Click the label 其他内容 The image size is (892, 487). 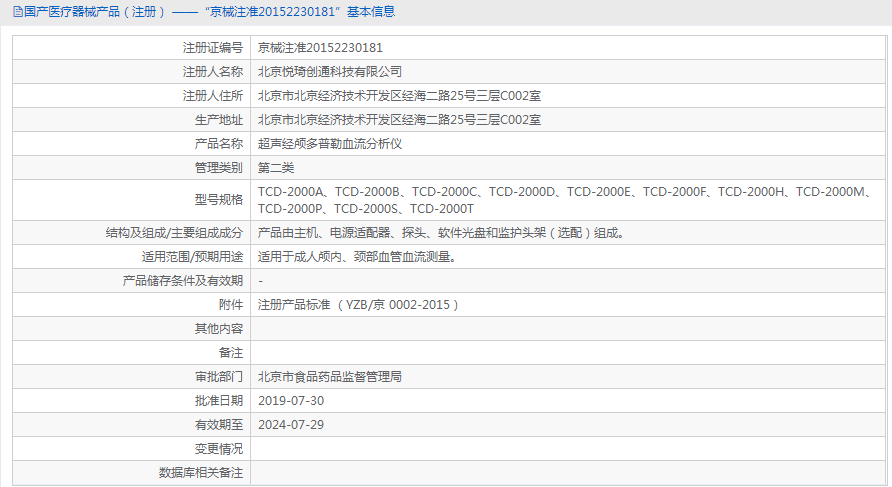(x=219, y=329)
